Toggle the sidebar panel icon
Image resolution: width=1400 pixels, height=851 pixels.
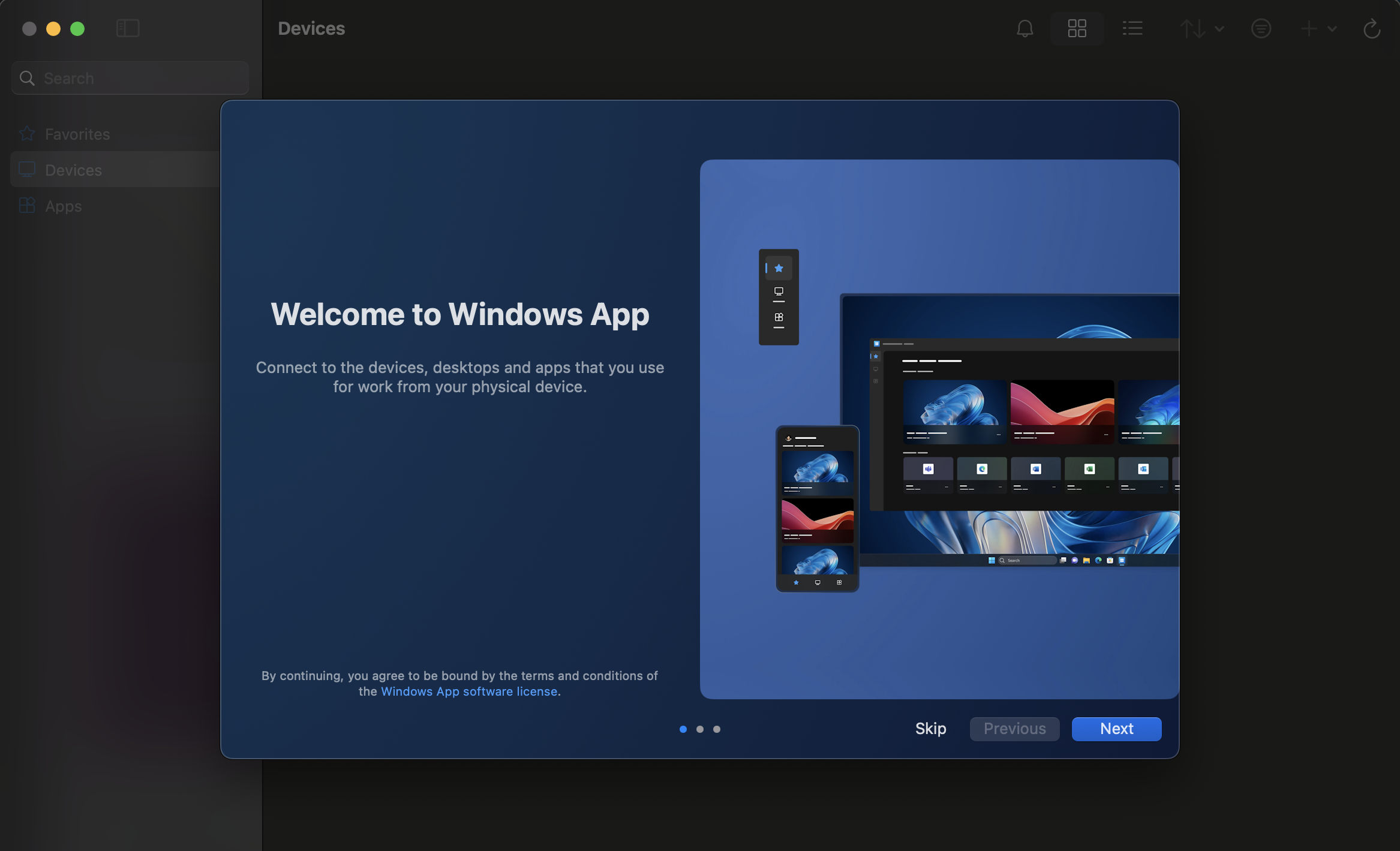128,28
